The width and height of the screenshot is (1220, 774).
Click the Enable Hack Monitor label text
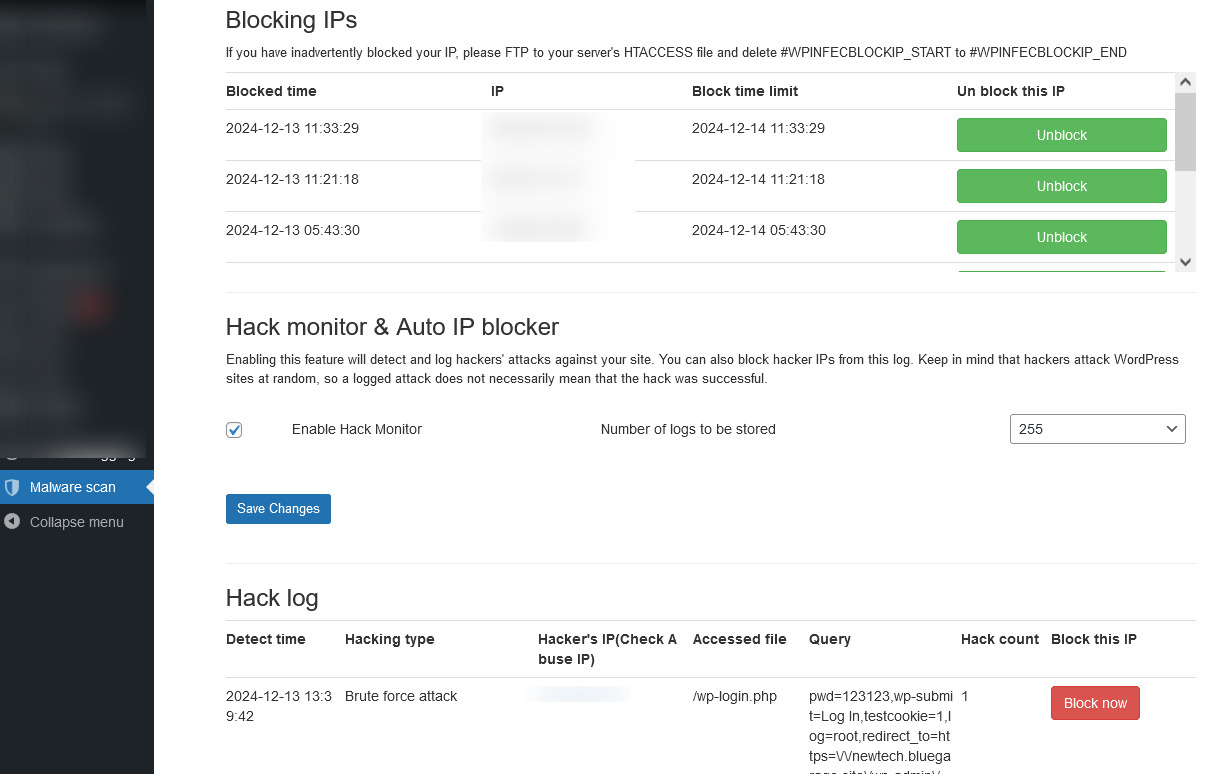click(357, 429)
